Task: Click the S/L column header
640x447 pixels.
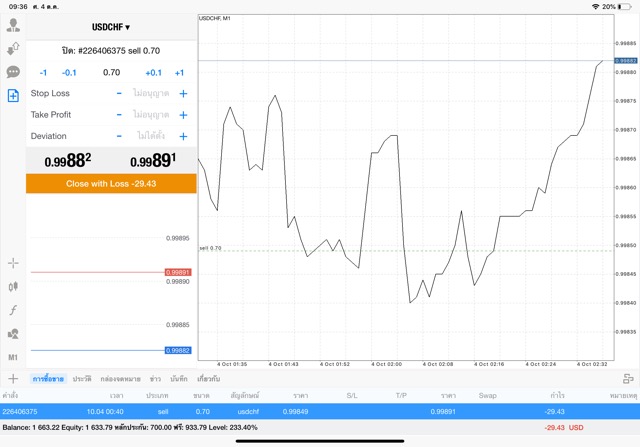Action: click(352, 396)
